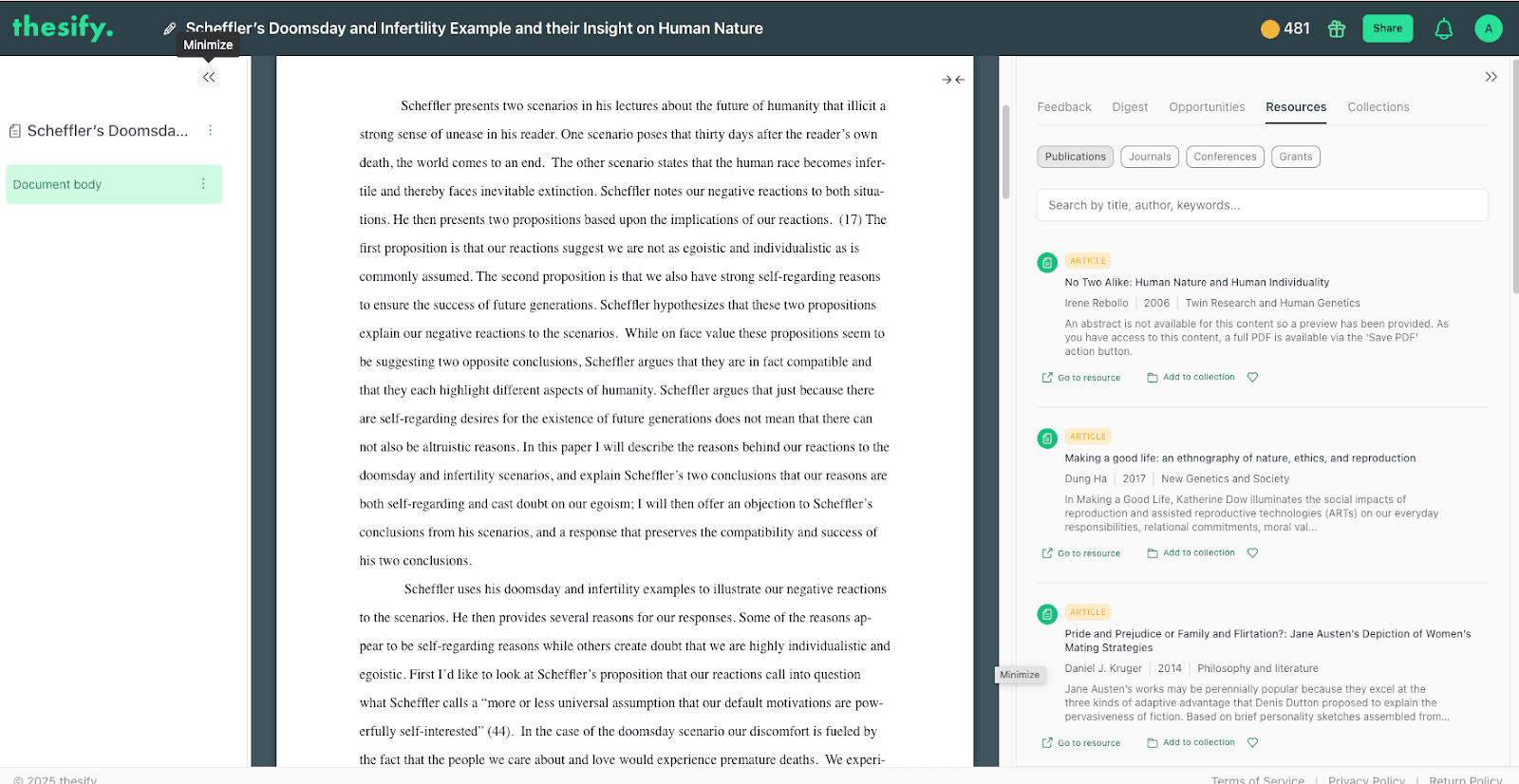Screen dimensions: 1519x784
Task: Add Making a good life to collection
Action: tap(1191, 553)
